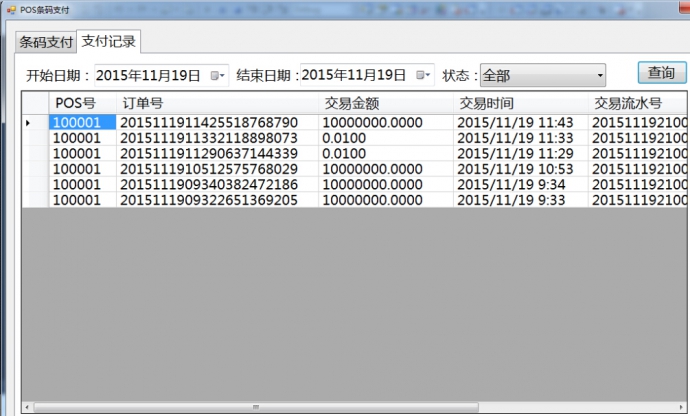The height and width of the screenshot is (416, 690).
Task: Expand the 状态 combo box showing 全部
Action: tap(543, 76)
